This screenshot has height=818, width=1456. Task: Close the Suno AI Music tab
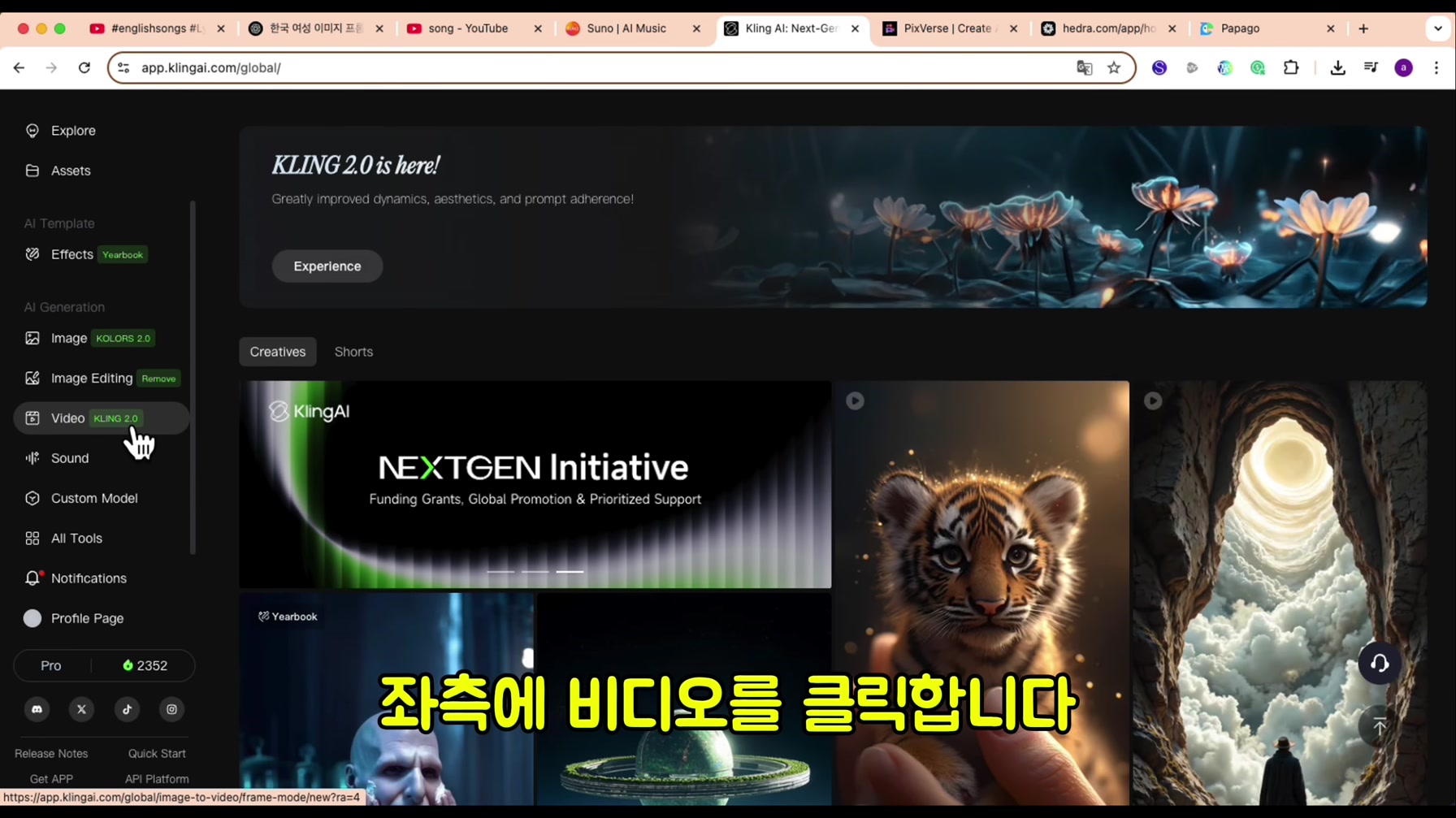coord(696,28)
